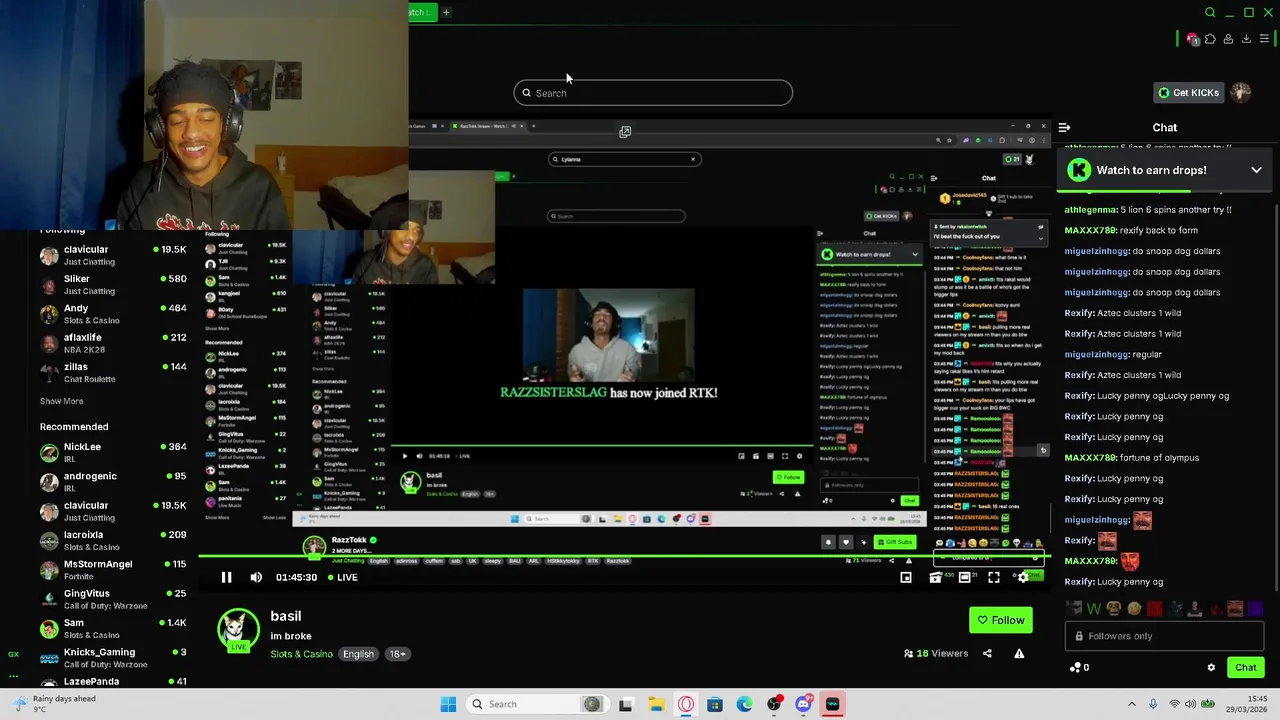The image size is (1280, 720).
Task: Open lacroixia recommended channel
Action: click(x=112, y=540)
